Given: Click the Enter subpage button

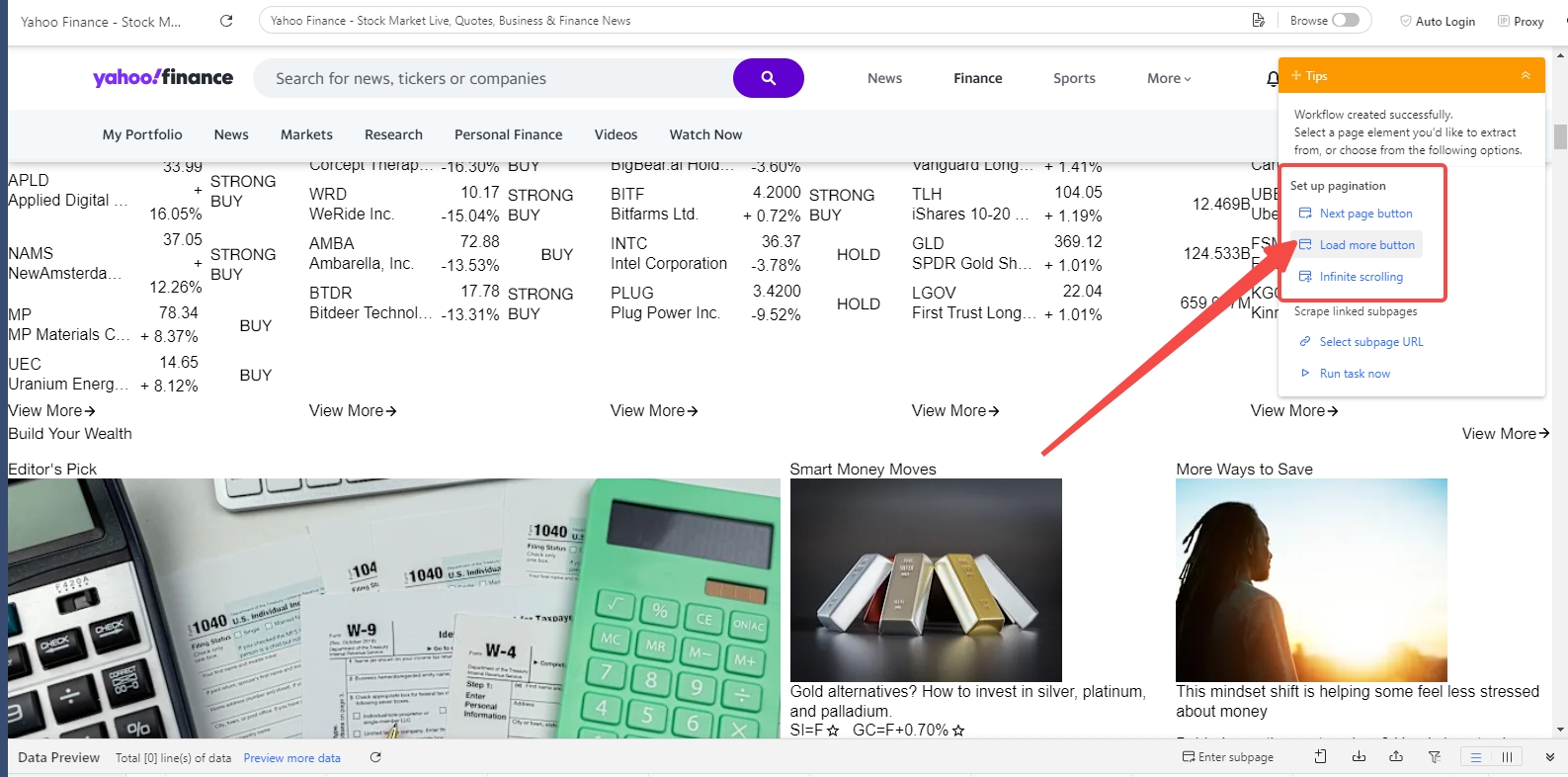Looking at the screenshot, I should (x=1228, y=757).
